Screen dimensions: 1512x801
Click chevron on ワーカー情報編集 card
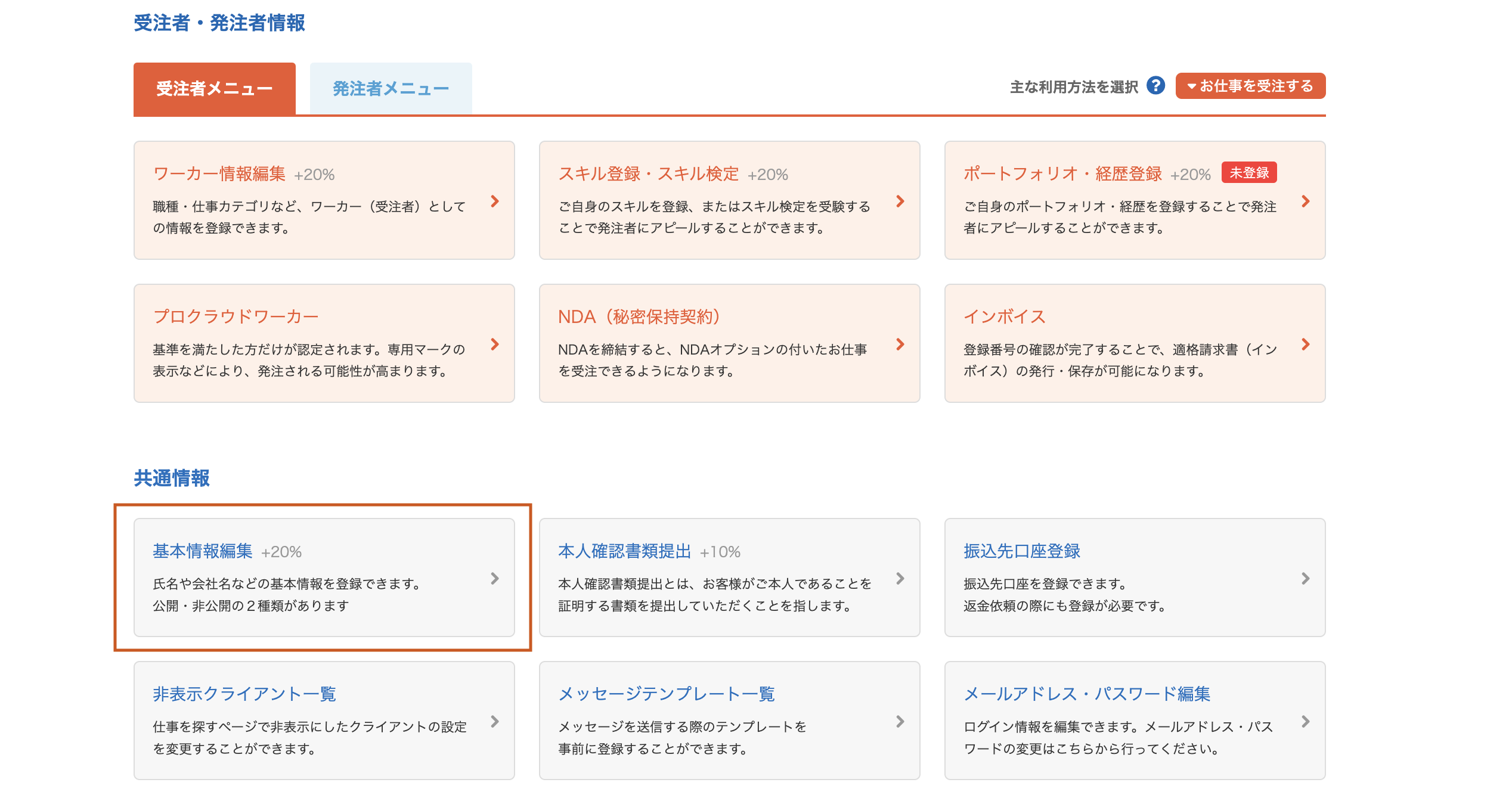pos(495,201)
